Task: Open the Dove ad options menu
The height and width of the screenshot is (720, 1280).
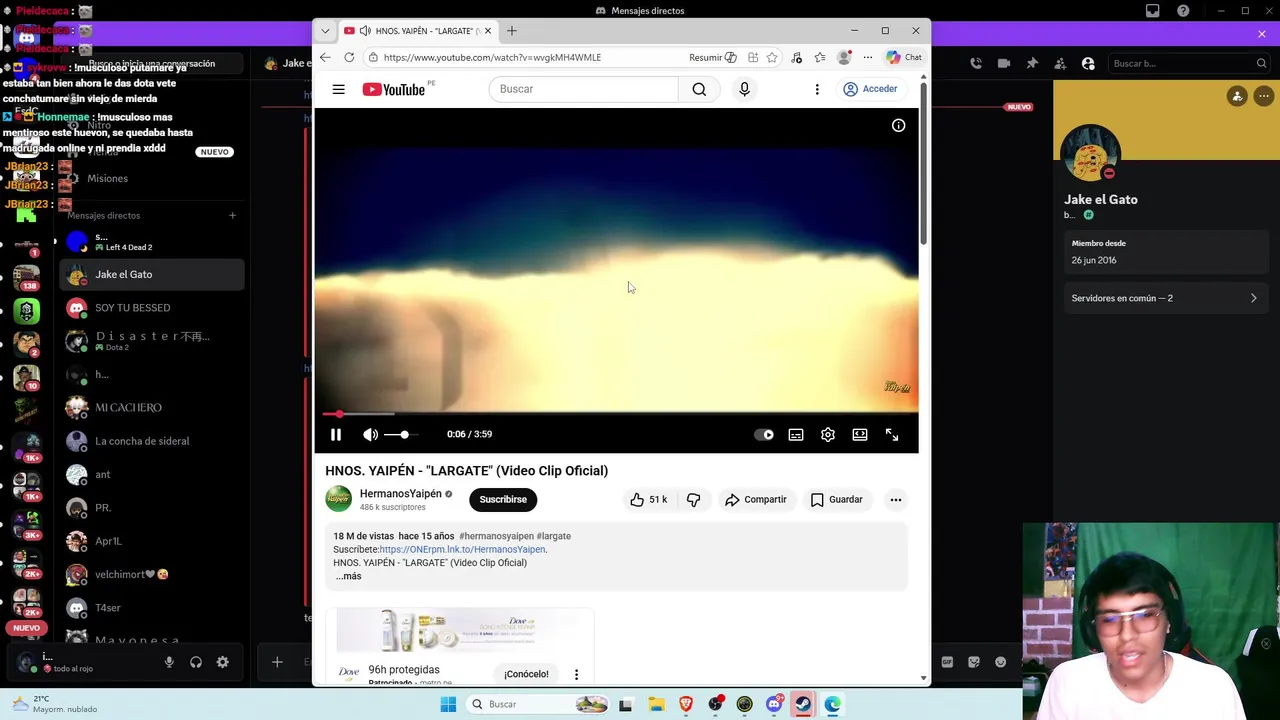Action: (576, 674)
